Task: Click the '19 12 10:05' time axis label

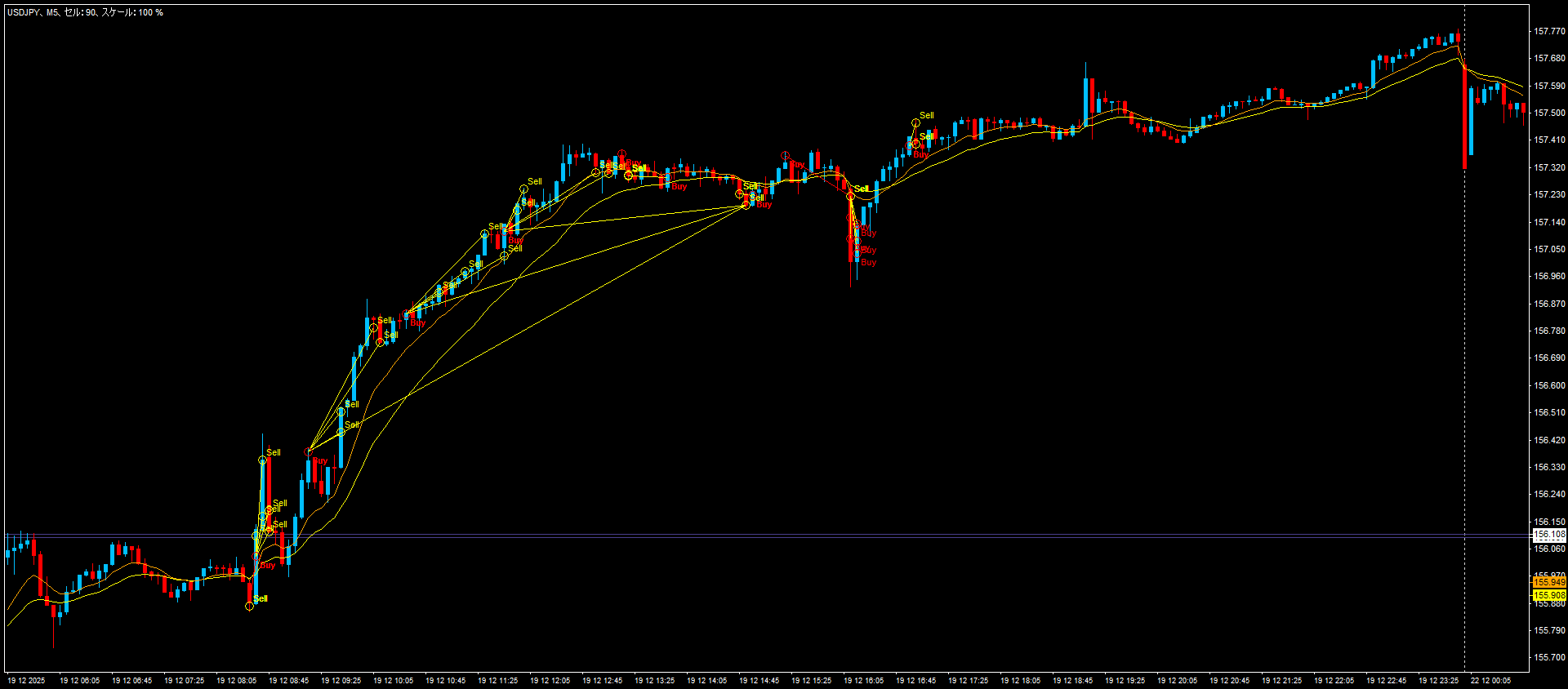Action: [393, 680]
